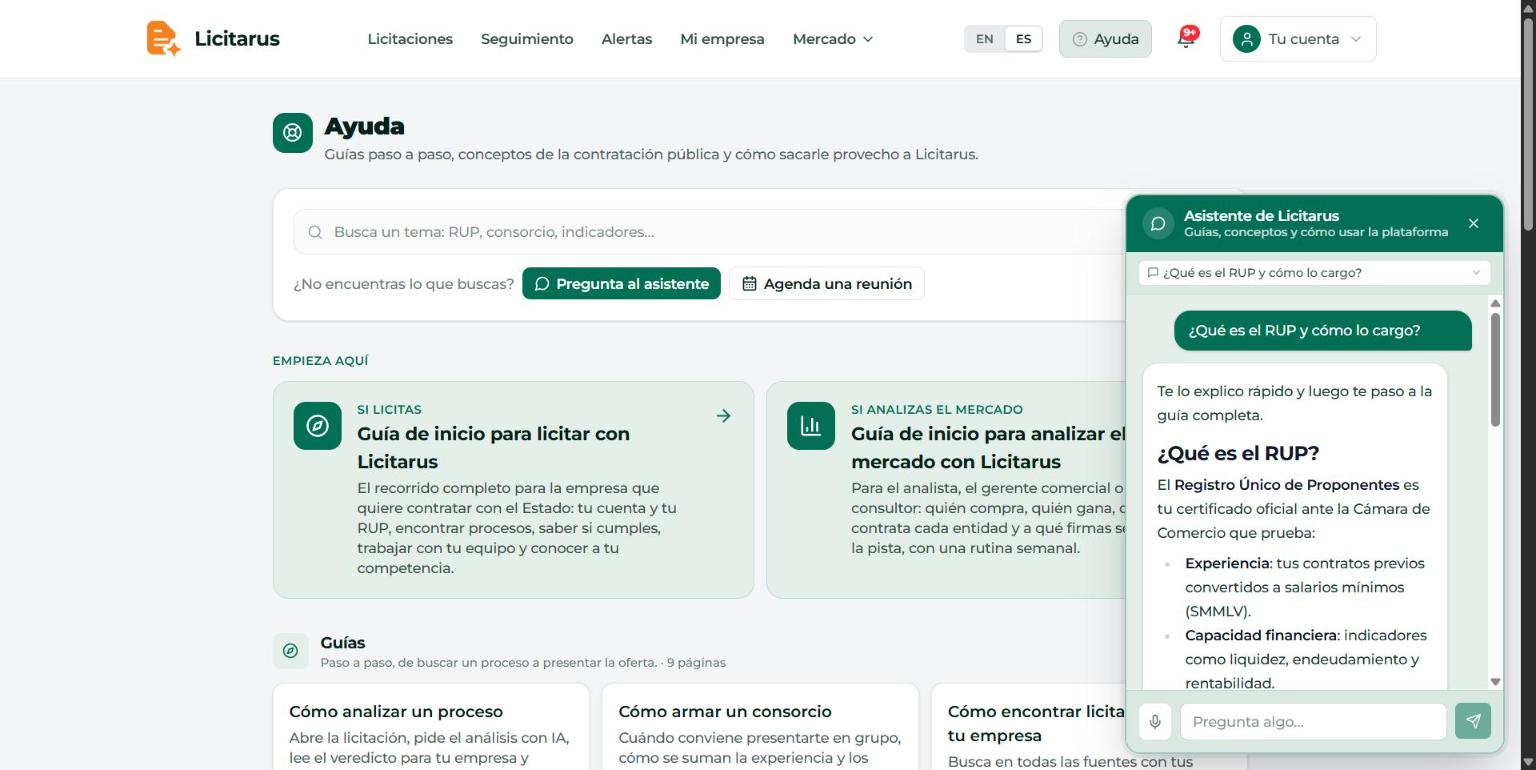Expand the Mercado dropdown menu

click(833, 39)
